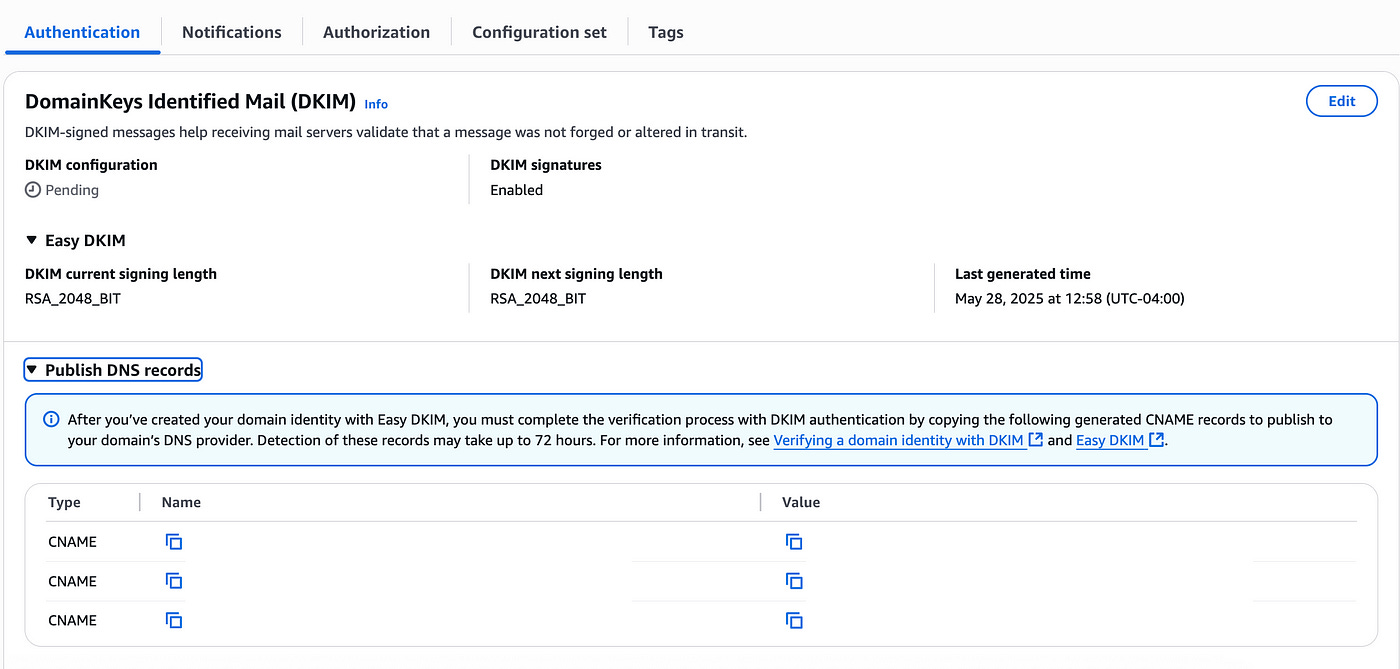Copy the third CNAME record name
The height and width of the screenshot is (669, 1400).
174,620
